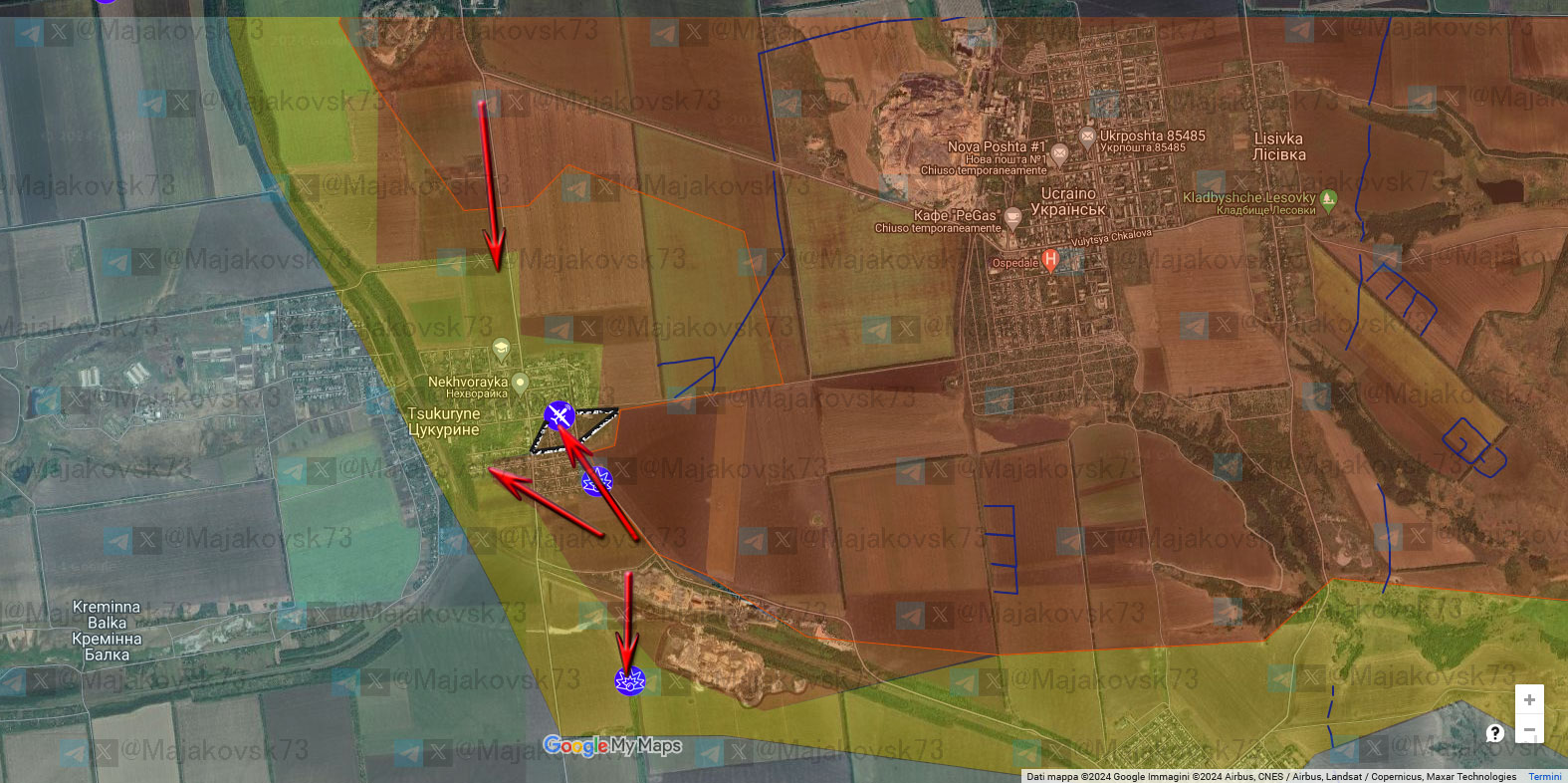Select the explosion marker just below the airplane marker
1568x783 pixels.
(596, 481)
